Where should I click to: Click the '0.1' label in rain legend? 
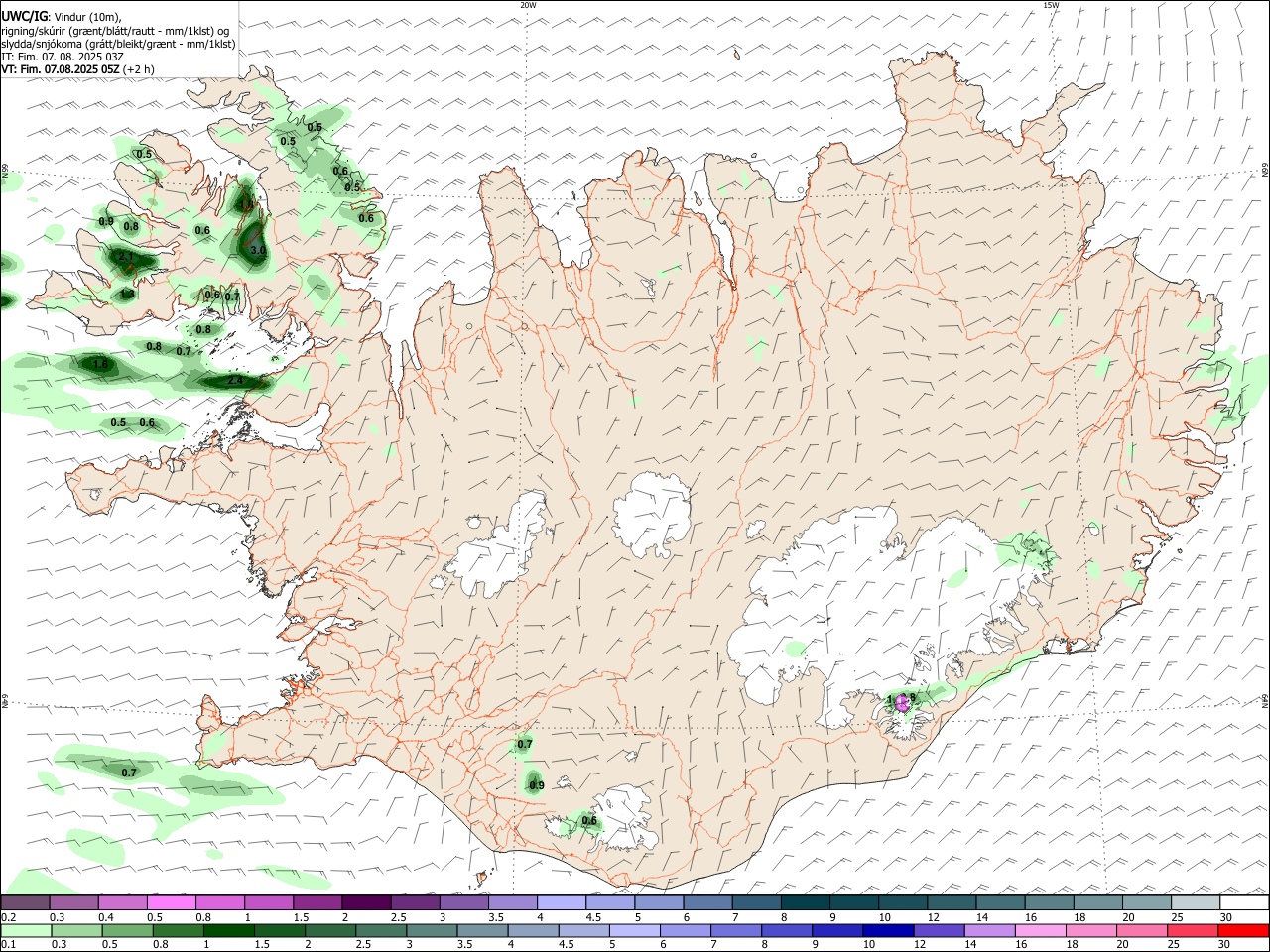9,944
